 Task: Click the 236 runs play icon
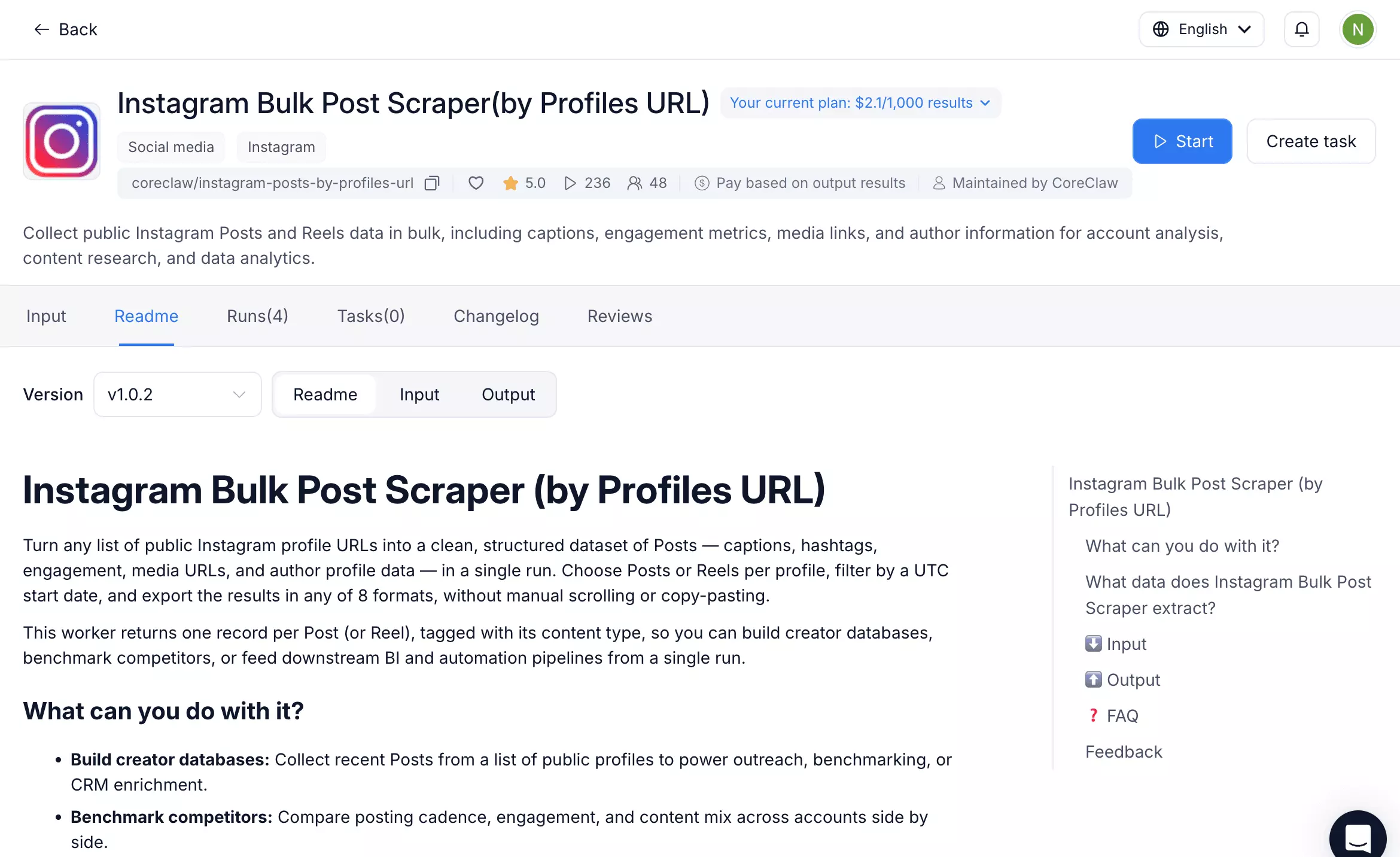[x=570, y=183]
